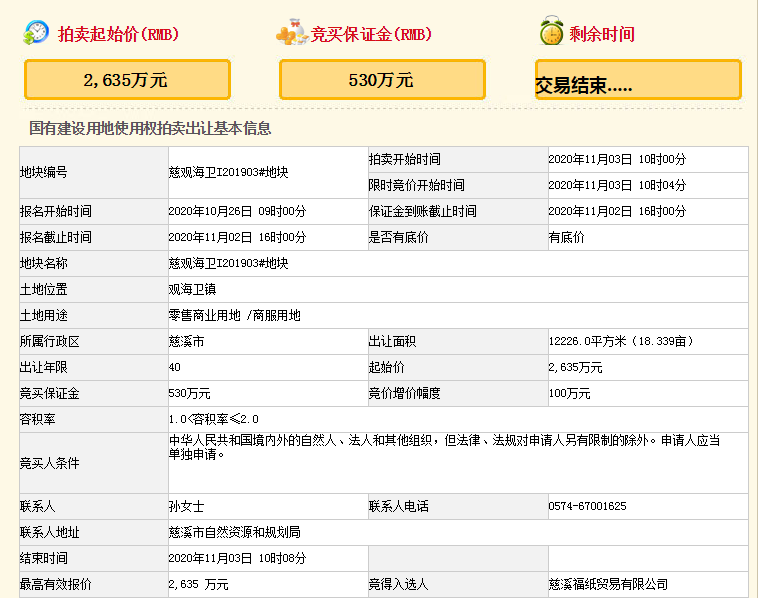This screenshot has height=598, width=758.
Task: Click the bid deposit coins icon
Action: coord(291,33)
